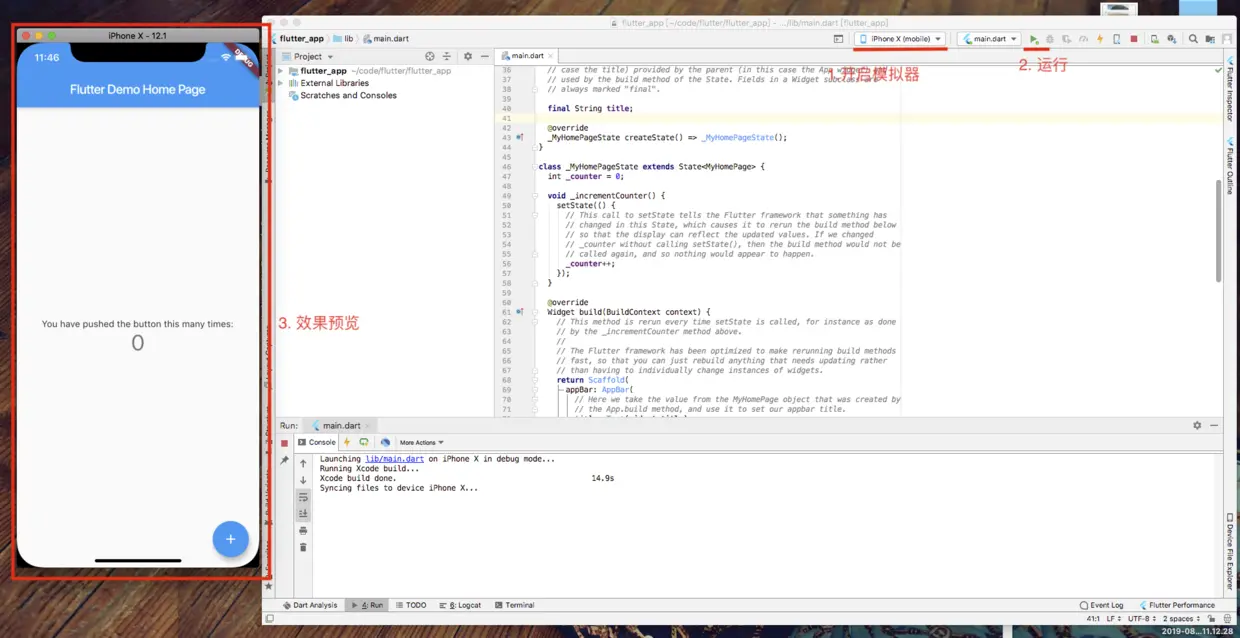Open DevTools with the blue round icon in the Run panel
Viewport: 1240px width, 638px height.
385,442
